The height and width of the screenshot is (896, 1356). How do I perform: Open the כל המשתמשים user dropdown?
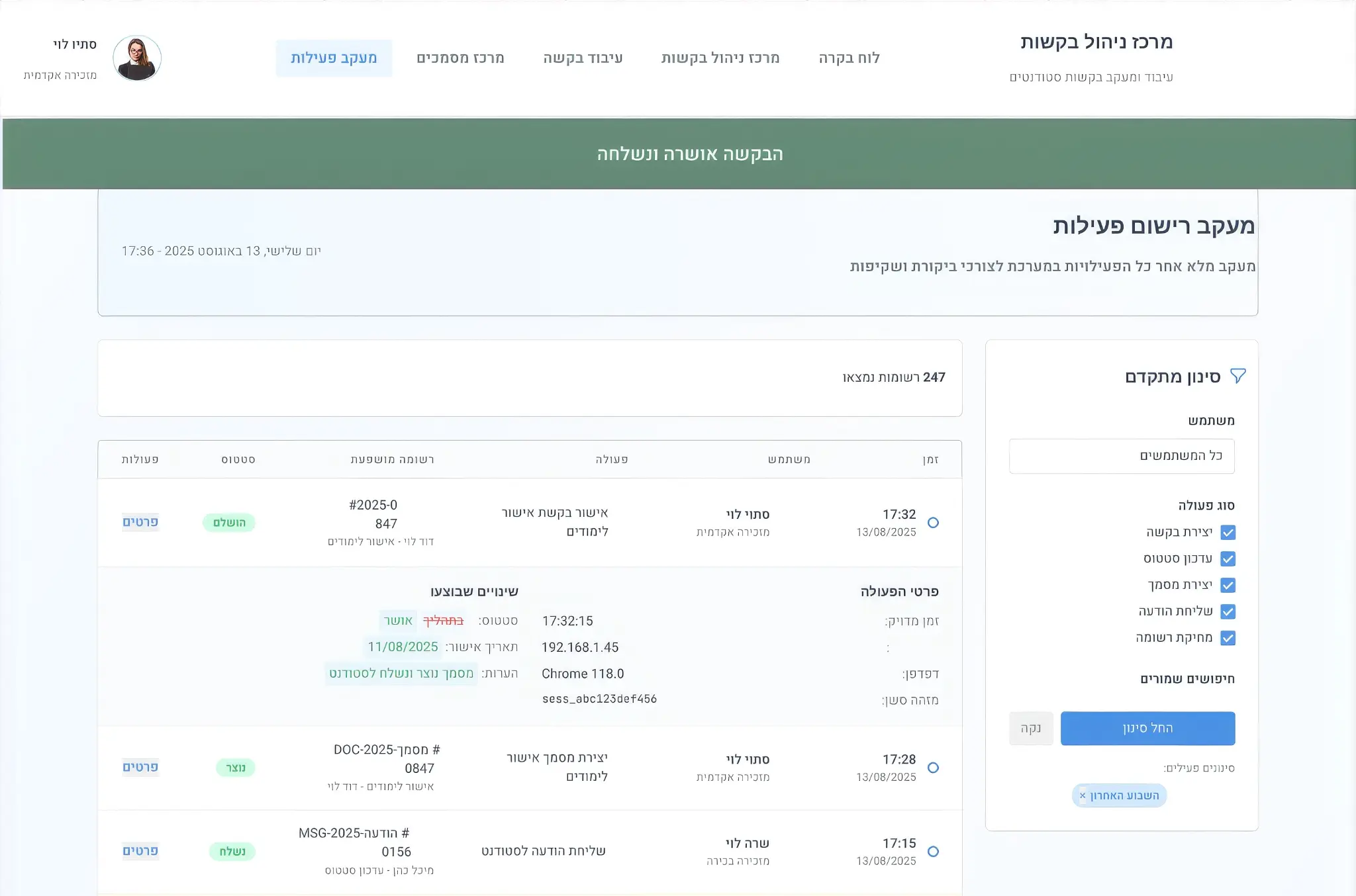[1122, 456]
